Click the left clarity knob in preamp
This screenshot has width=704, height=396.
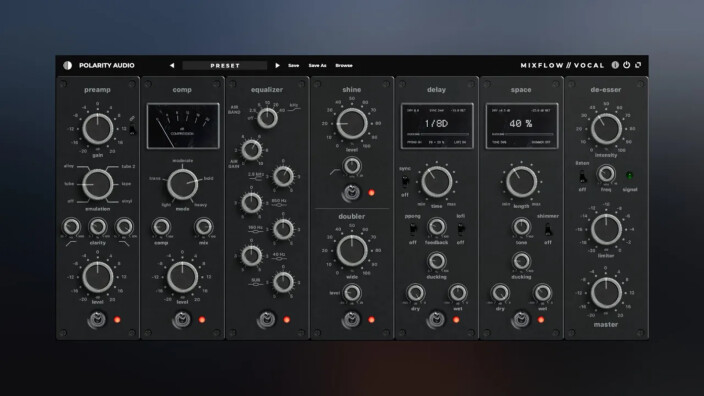(x=71, y=227)
